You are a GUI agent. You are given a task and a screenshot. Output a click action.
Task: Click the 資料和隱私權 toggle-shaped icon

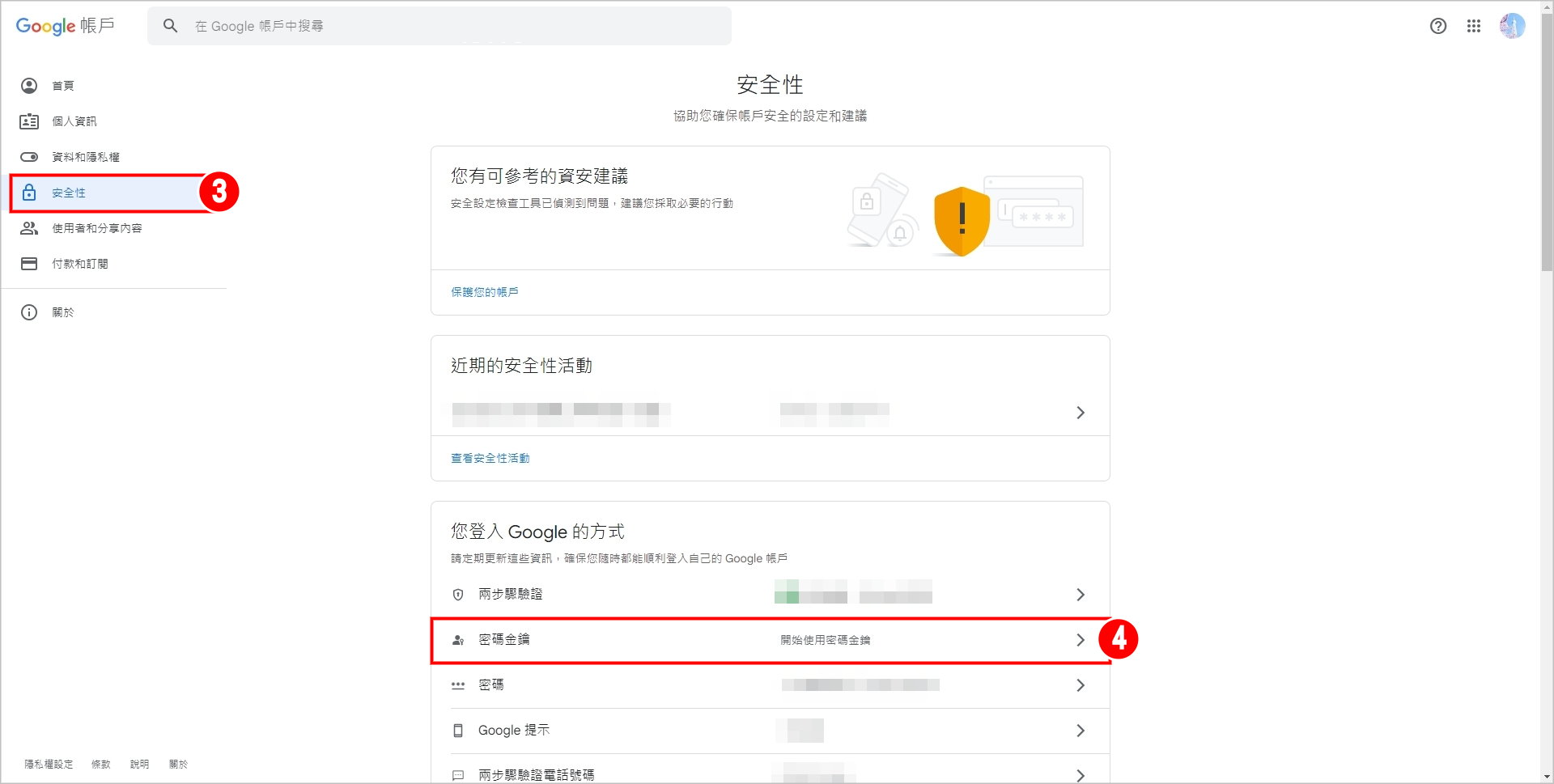[29, 157]
